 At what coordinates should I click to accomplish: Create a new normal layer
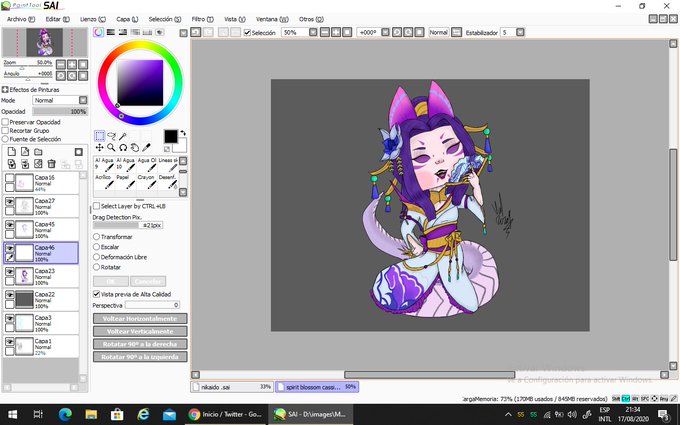pos(12,151)
